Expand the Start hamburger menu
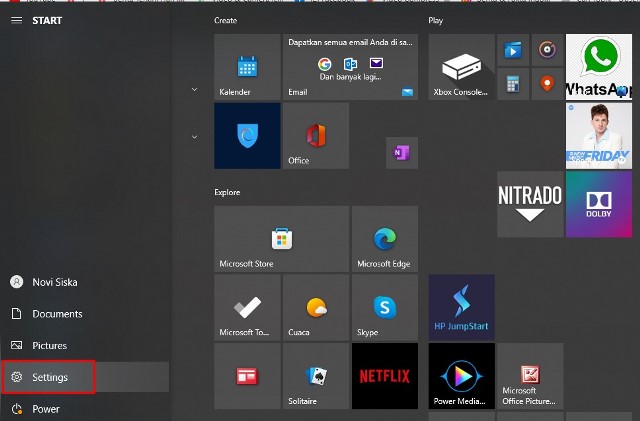 (x=16, y=20)
